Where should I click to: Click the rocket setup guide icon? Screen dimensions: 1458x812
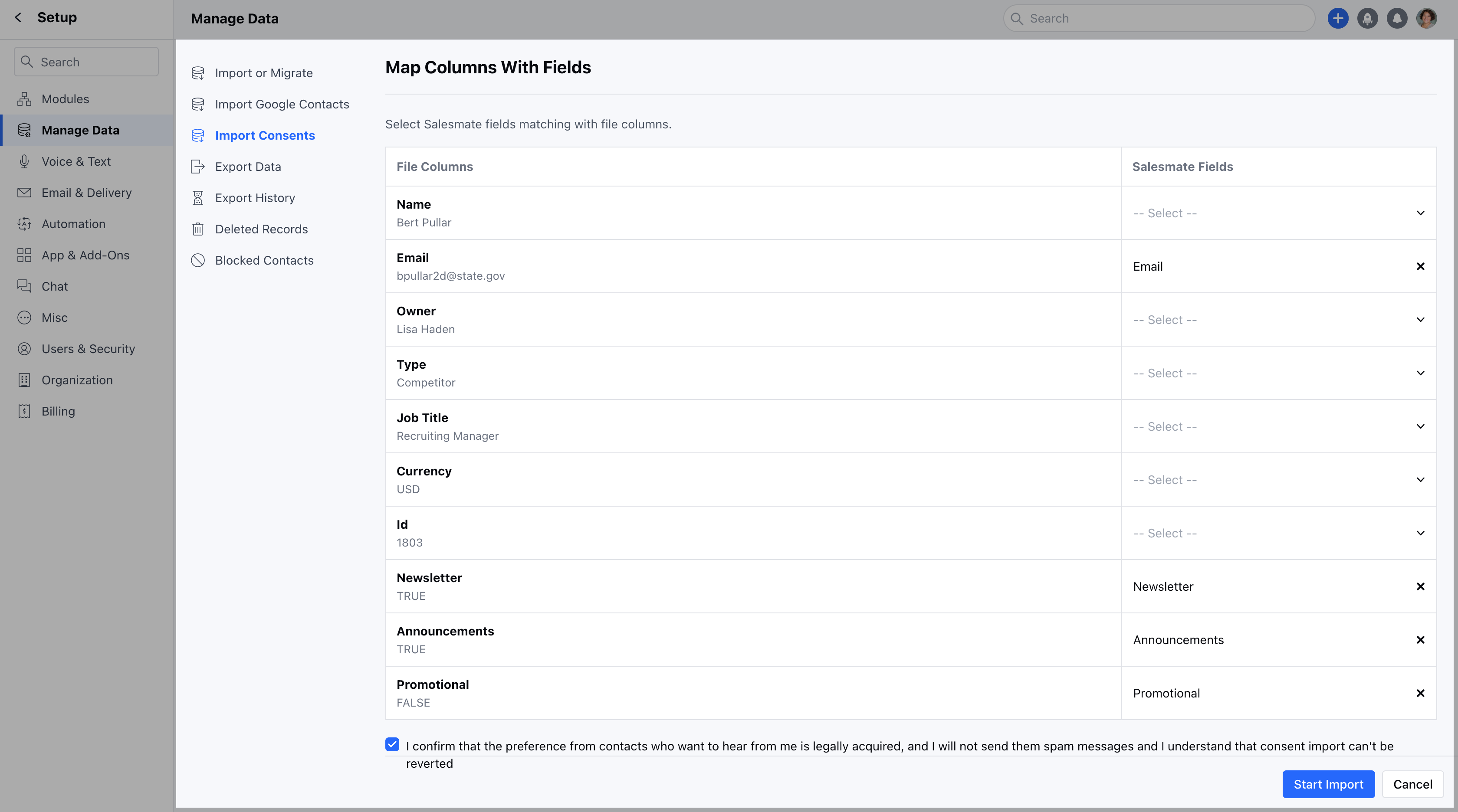click(x=1367, y=19)
